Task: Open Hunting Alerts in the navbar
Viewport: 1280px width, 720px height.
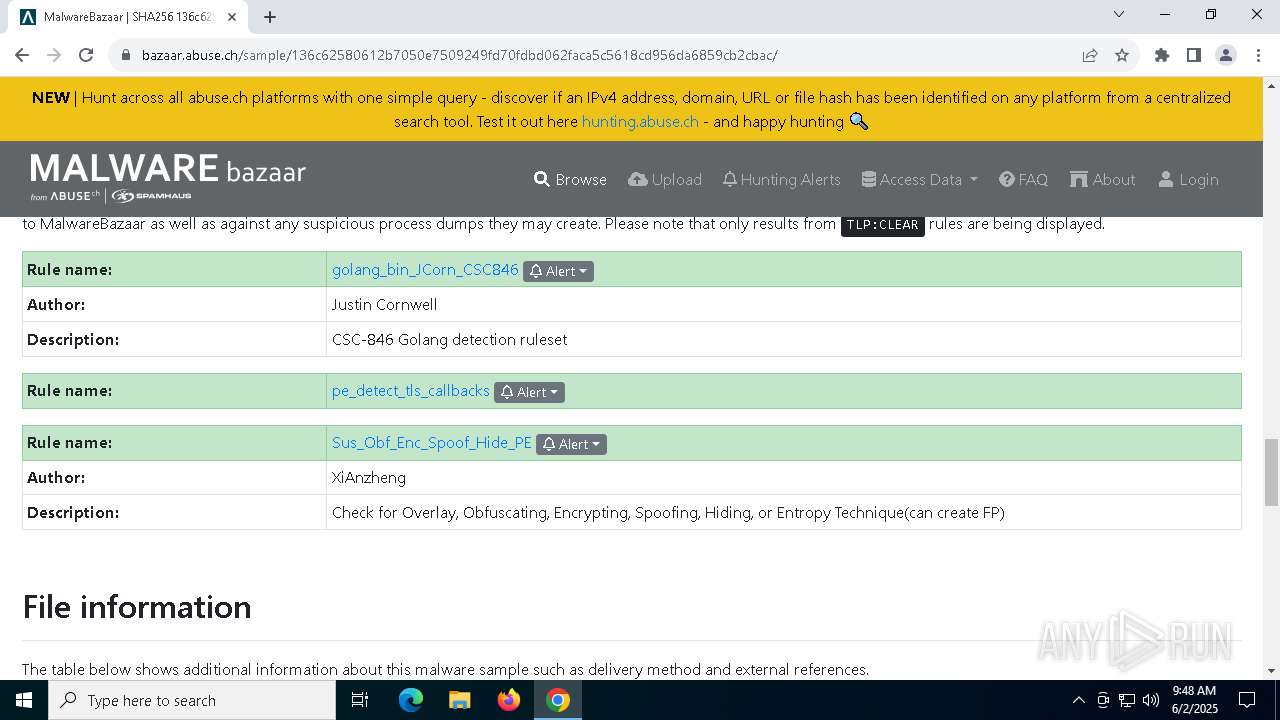Action: [781, 179]
